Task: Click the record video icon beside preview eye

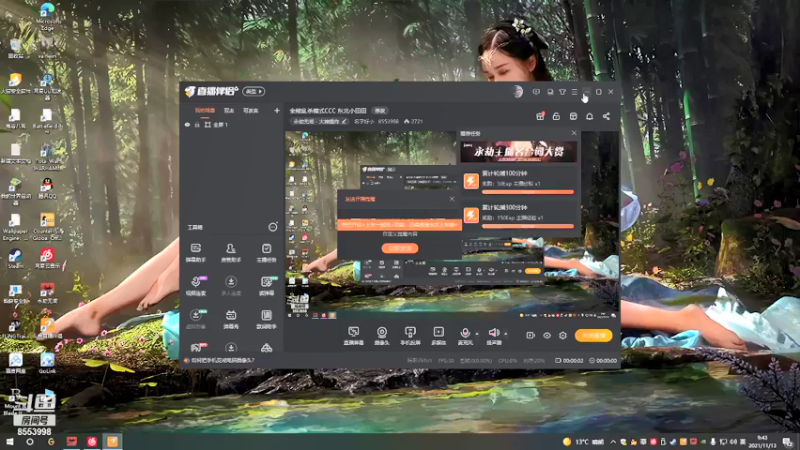Action: pos(531,335)
